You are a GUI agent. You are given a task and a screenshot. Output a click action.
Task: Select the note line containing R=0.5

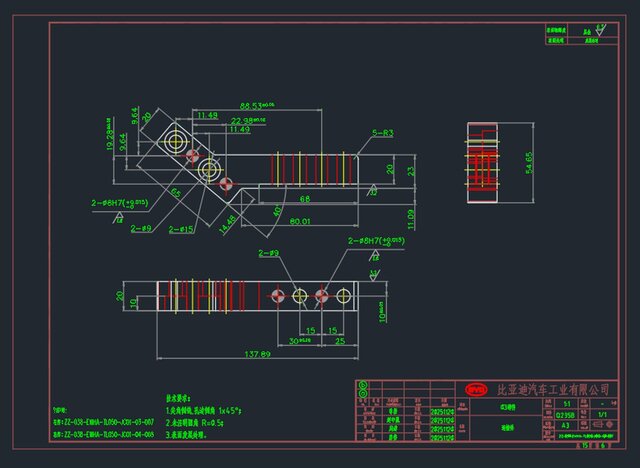pyautogui.click(x=194, y=423)
